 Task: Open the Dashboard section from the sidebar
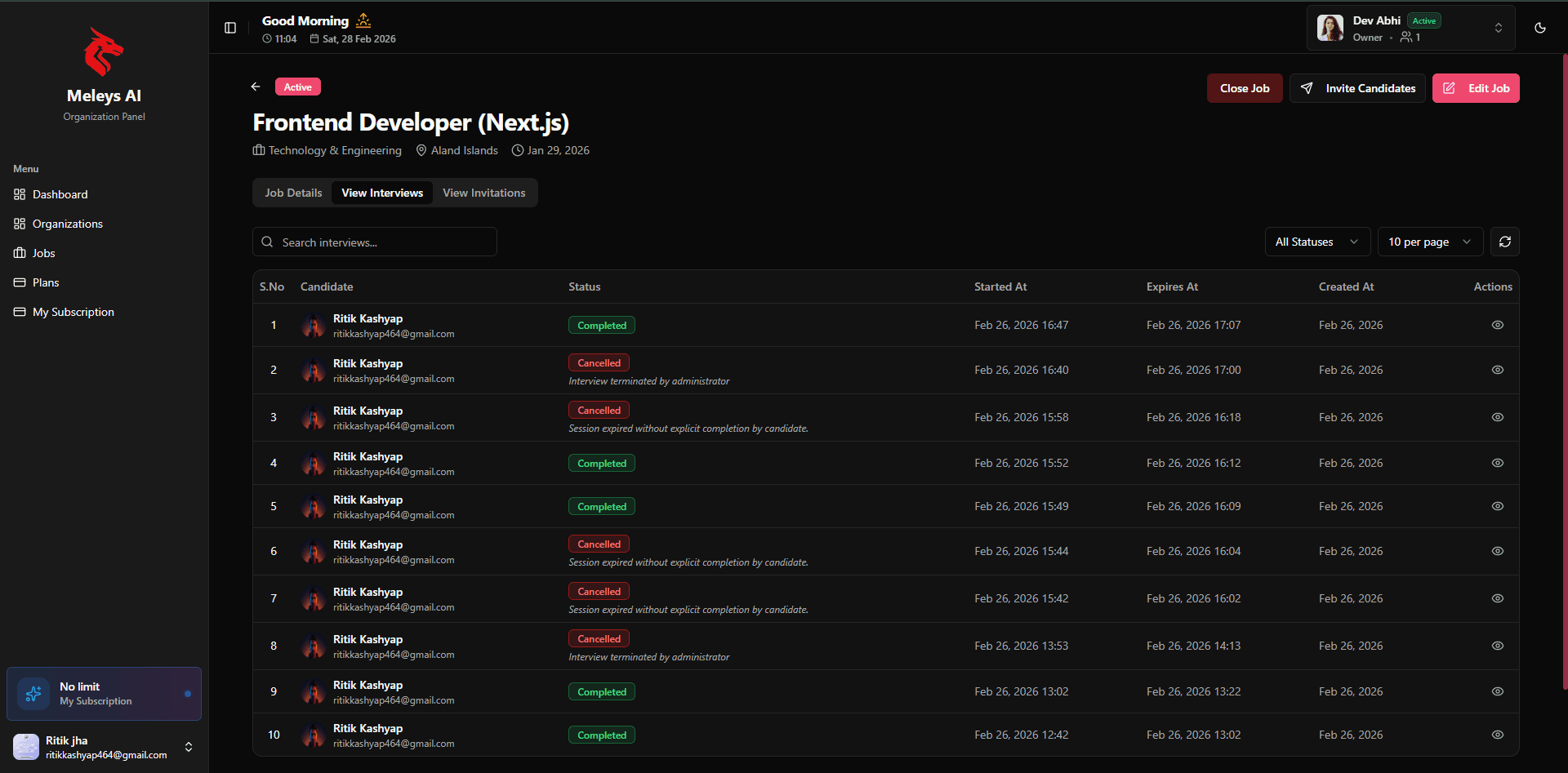coord(60,194)
